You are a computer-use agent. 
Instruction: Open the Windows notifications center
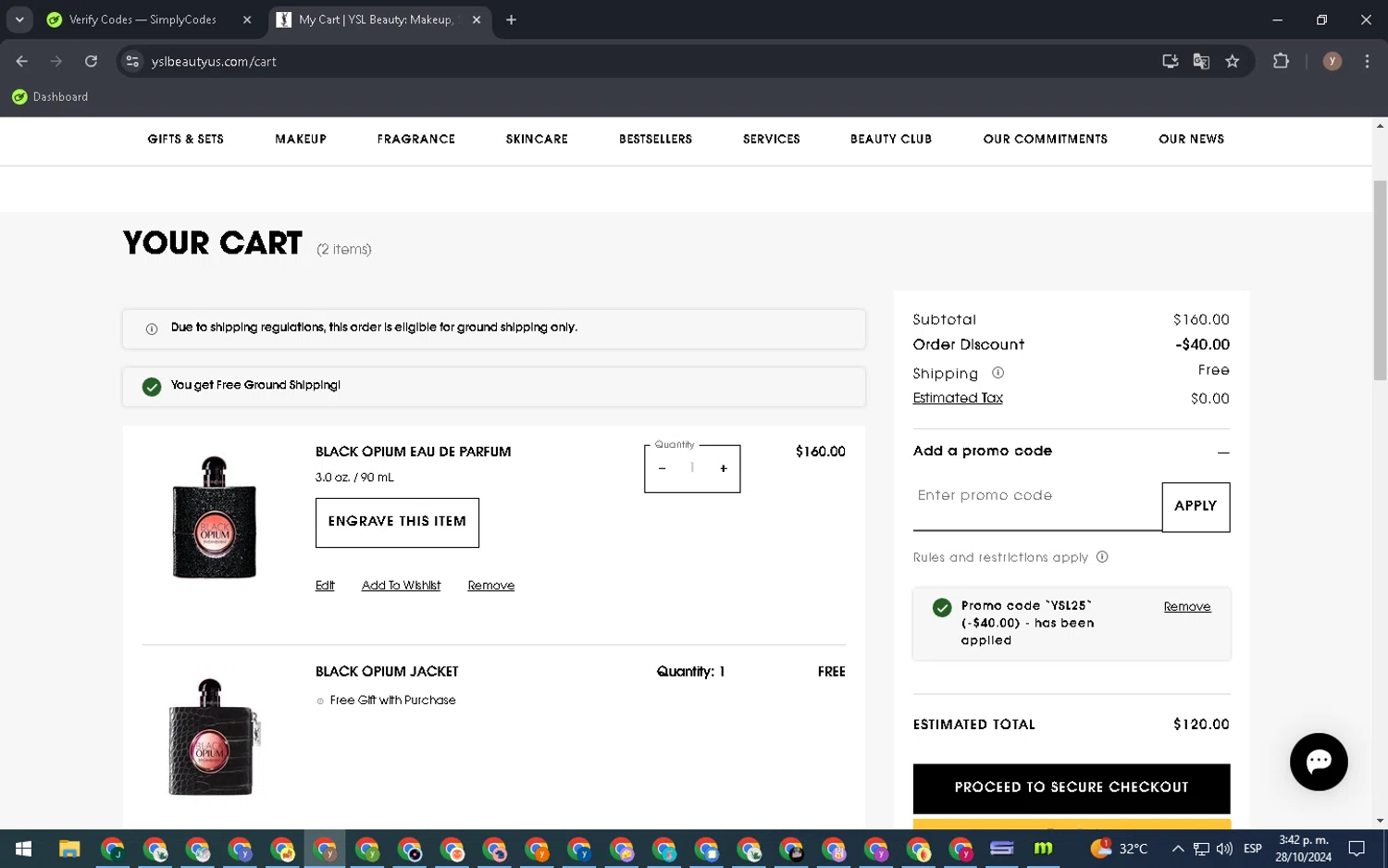(1357, 849)
